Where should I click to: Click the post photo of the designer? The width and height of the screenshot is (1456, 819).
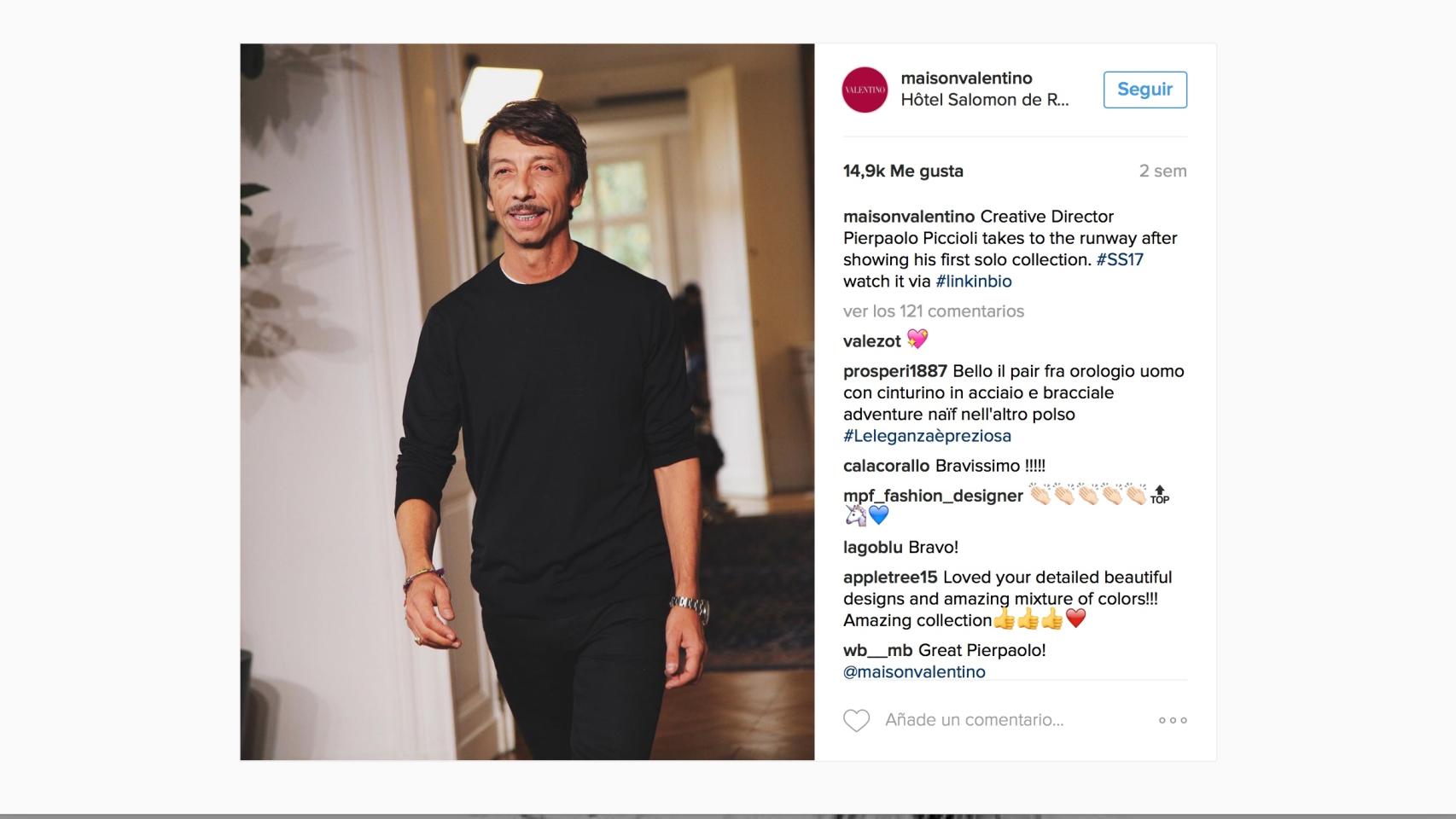527,402
